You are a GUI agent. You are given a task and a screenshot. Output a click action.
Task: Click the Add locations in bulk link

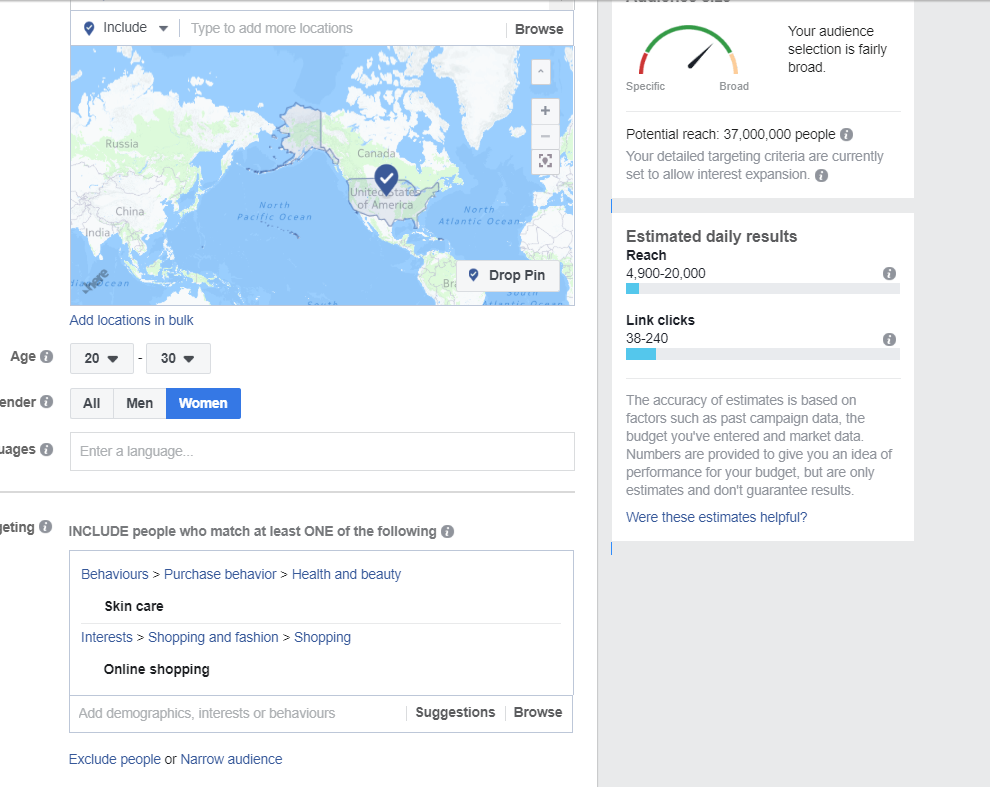131,320
